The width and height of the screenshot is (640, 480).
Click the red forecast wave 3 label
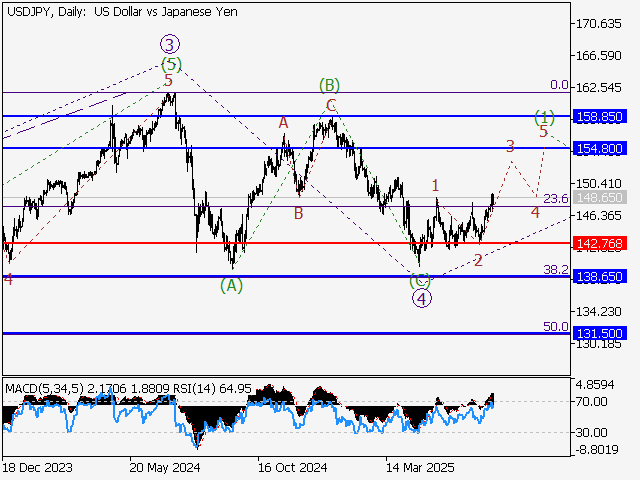510,146
